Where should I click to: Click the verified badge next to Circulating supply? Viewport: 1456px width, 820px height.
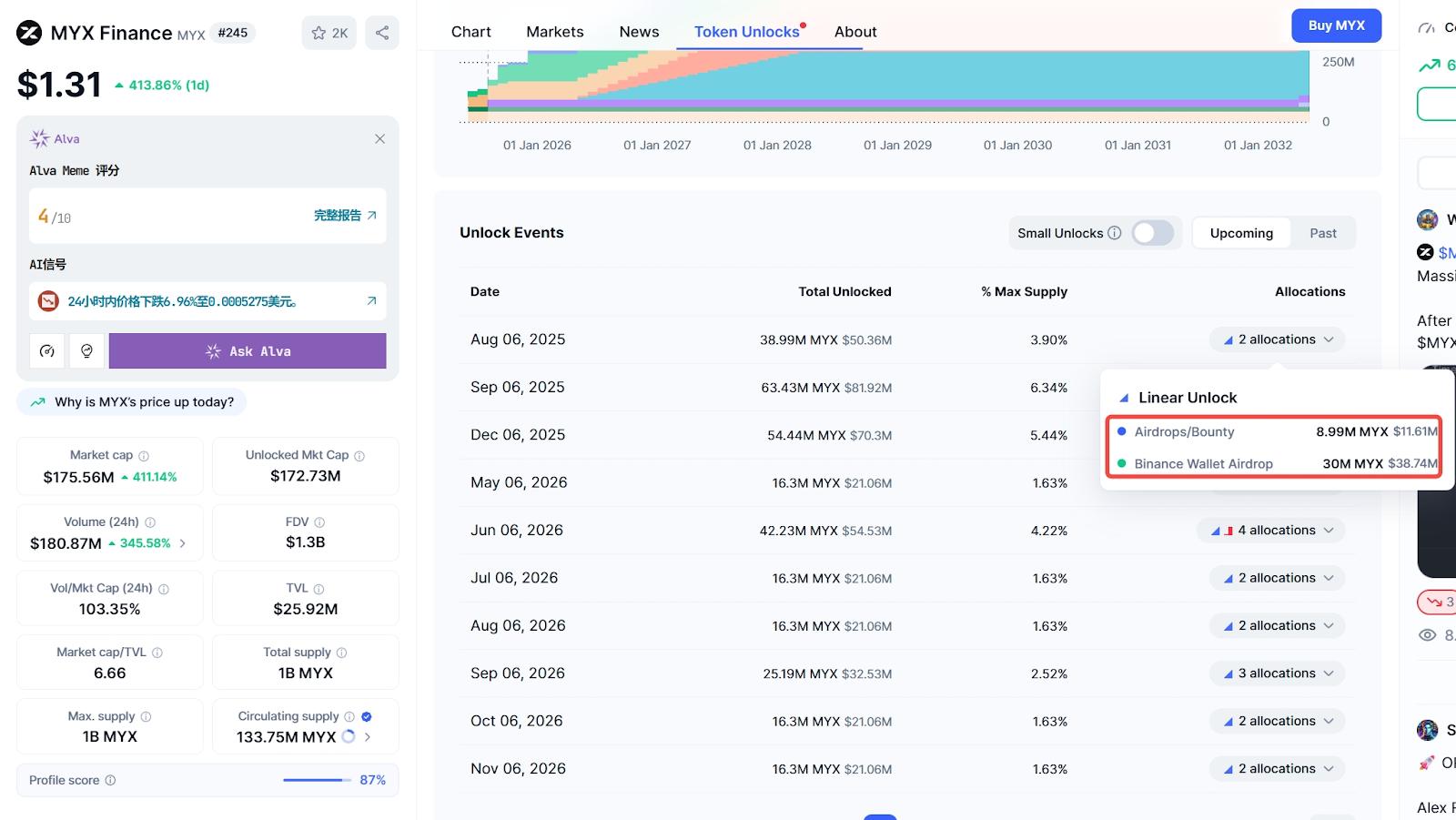click(x=367, y=717)
